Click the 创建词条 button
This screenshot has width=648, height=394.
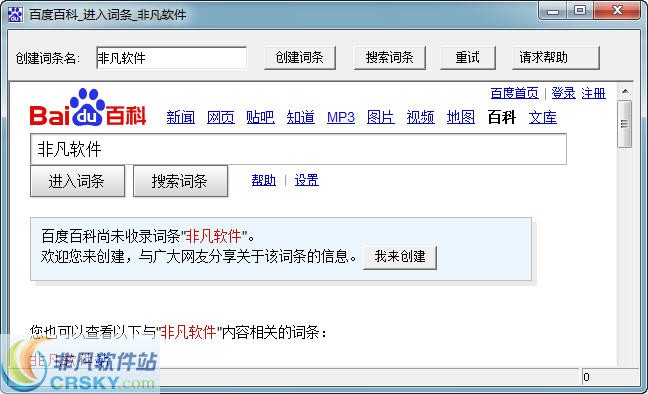[x=300, y=57]
